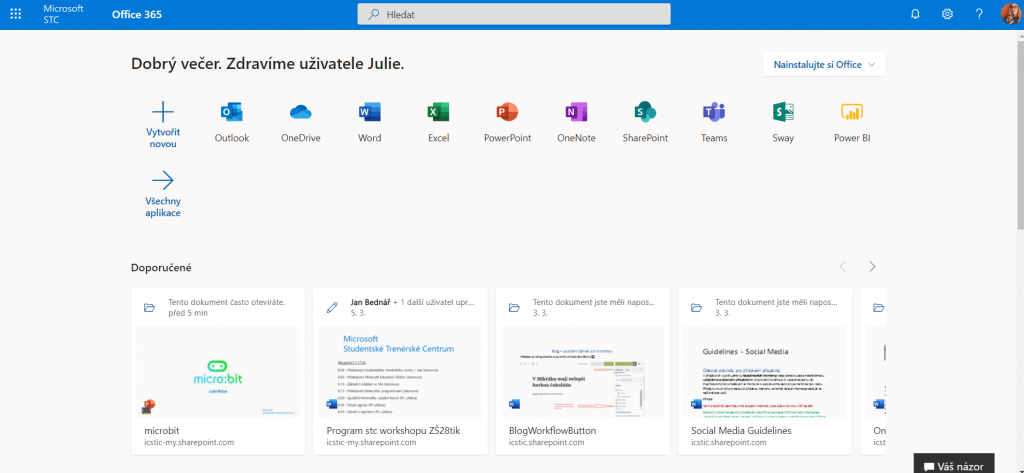Open Microsoft Teams app
The image size is (1024, 473).
pos(714,112)
